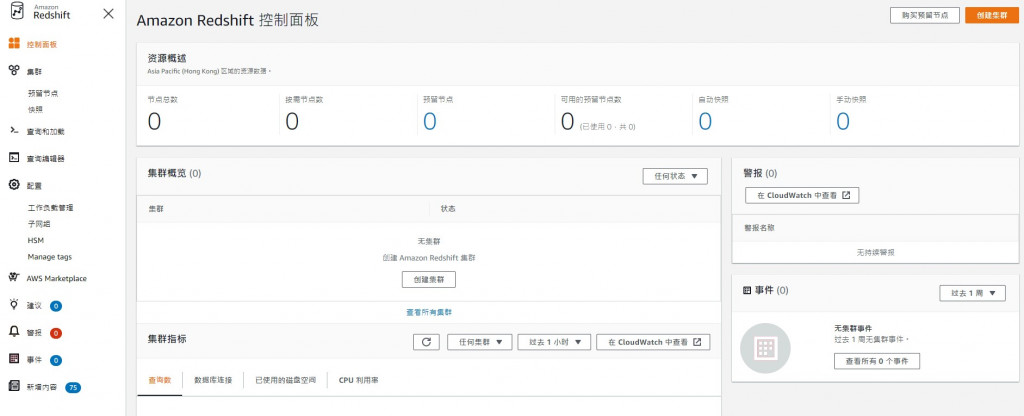Click the 0 value under 节点总数

(x=154, y=121)
